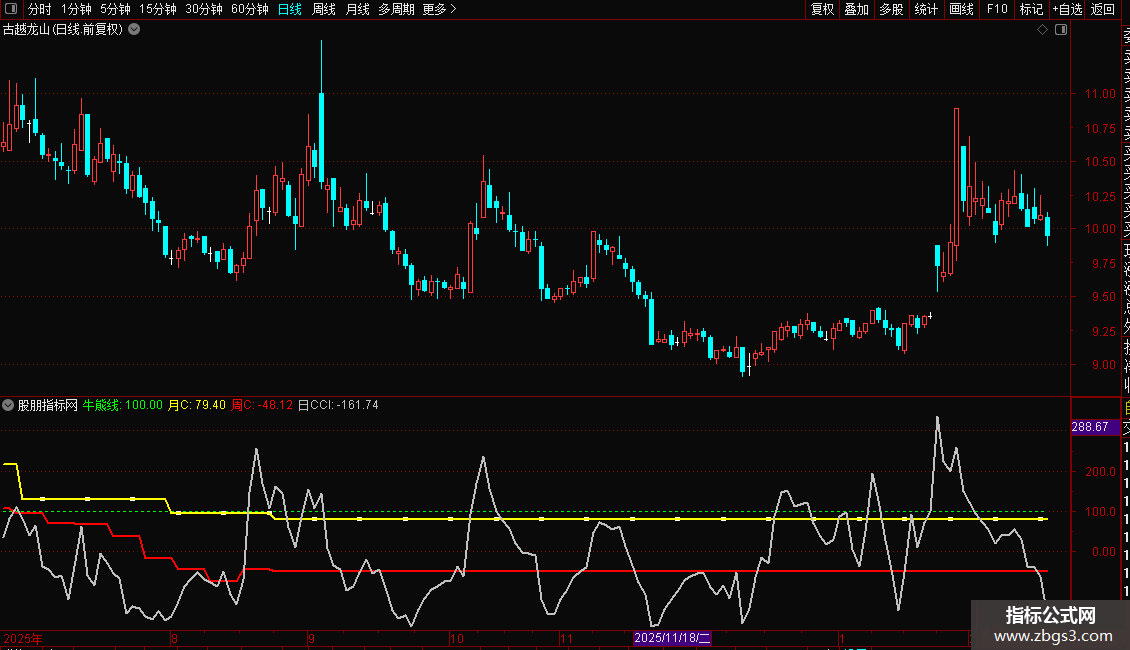This screenshot has height=650, width=1130.
Task: Click month 11 on the time axis
Action: pyautogui.click(x=566, y=638)
